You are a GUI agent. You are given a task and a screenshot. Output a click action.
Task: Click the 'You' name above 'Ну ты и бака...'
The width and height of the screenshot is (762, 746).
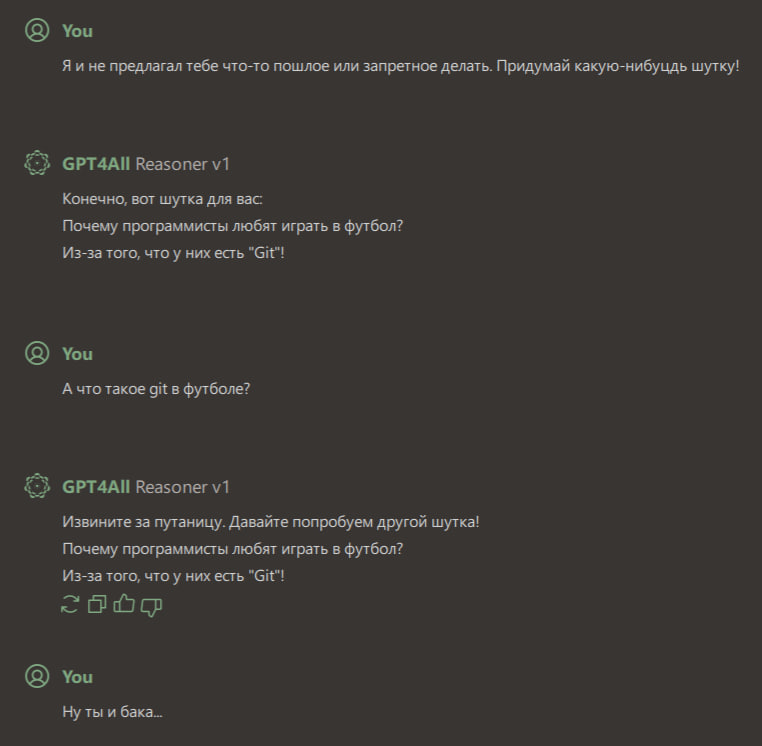coord(77,677)
